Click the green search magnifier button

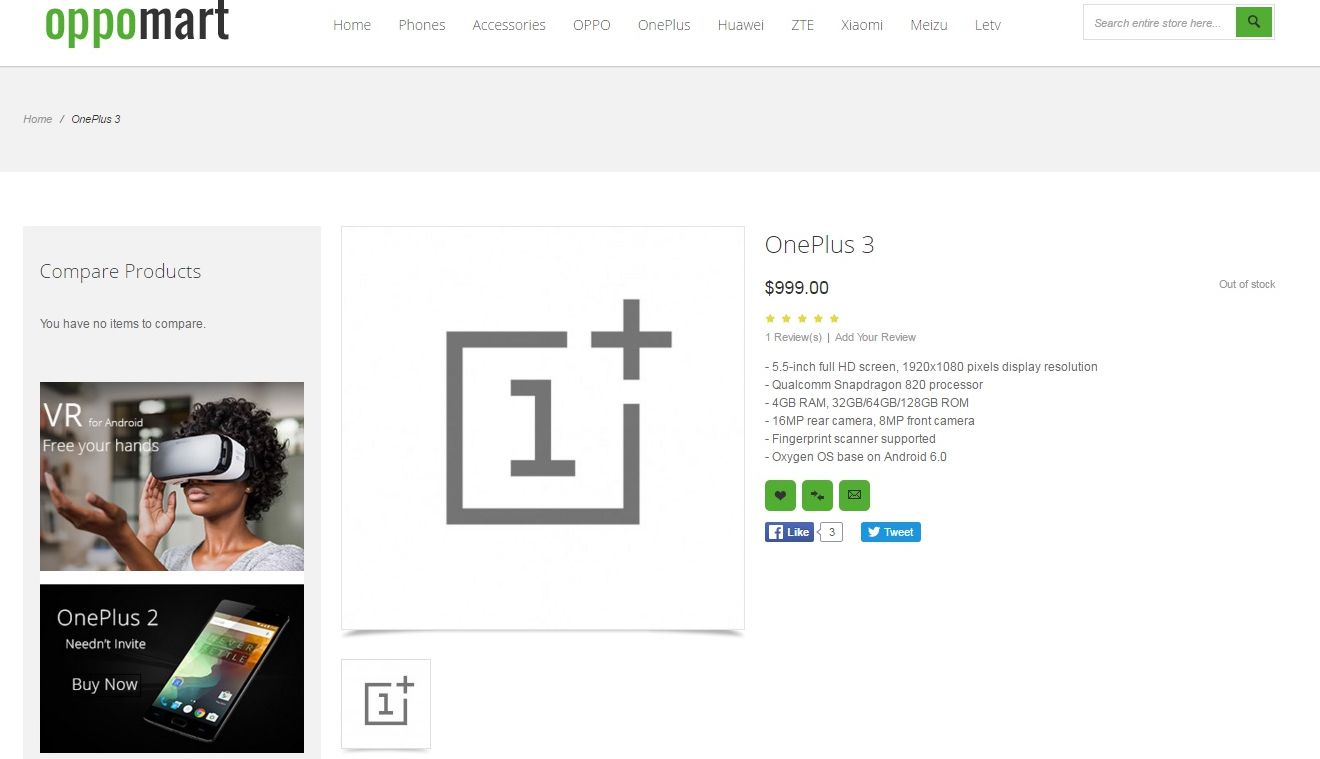[x=1253, y=22]
